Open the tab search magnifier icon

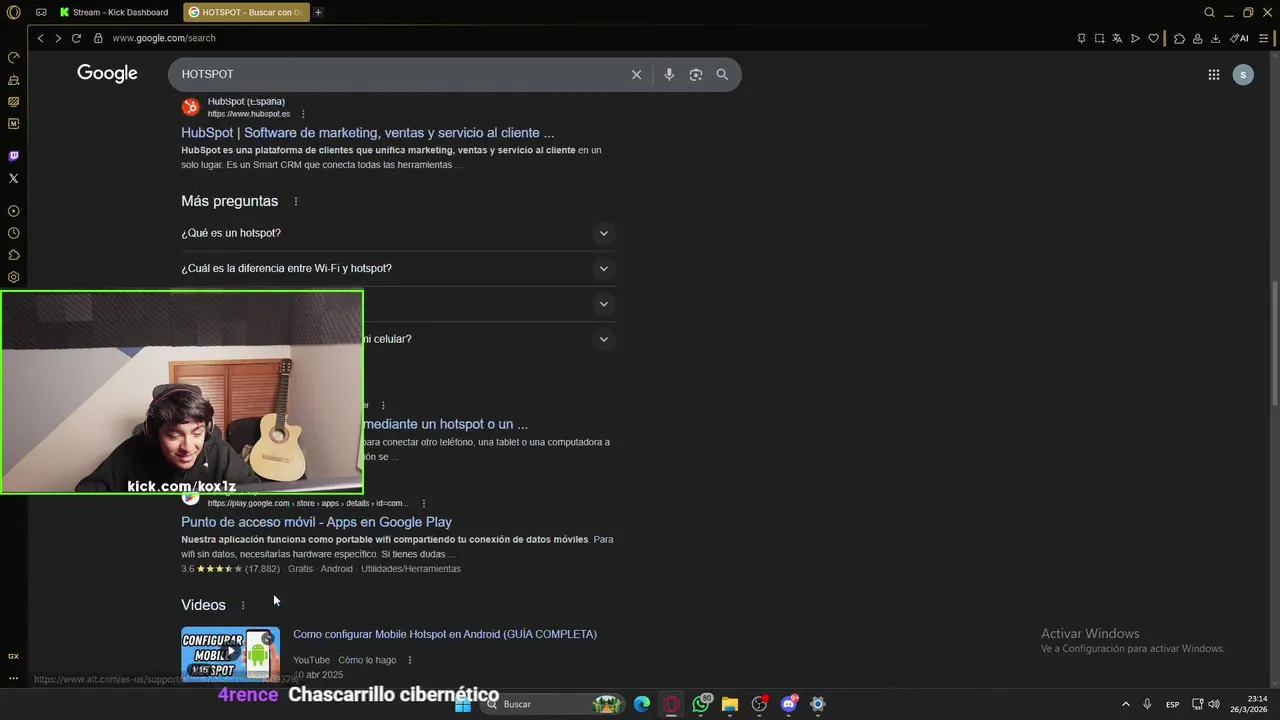tap(1209, 12)
